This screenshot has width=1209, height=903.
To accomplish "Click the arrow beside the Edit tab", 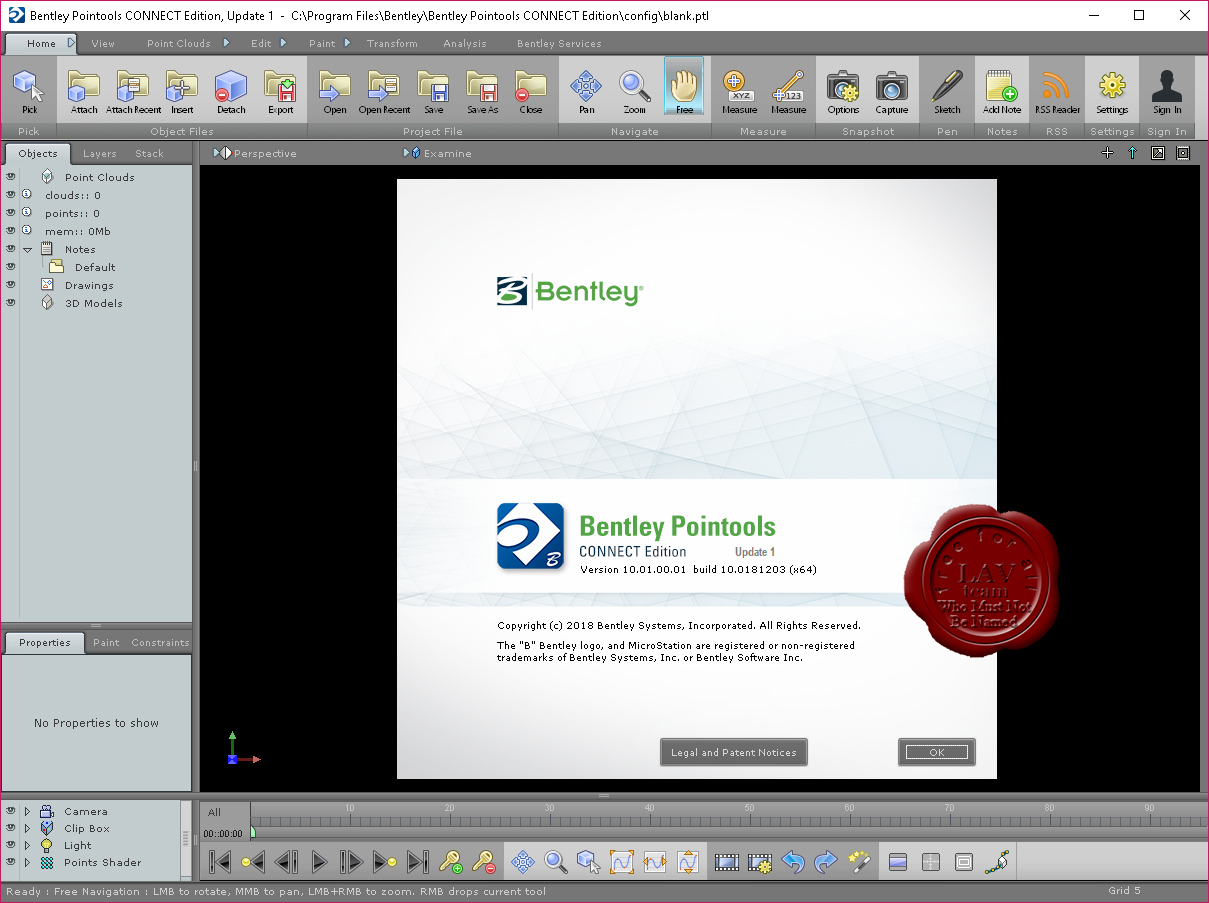I will point(284,43).
